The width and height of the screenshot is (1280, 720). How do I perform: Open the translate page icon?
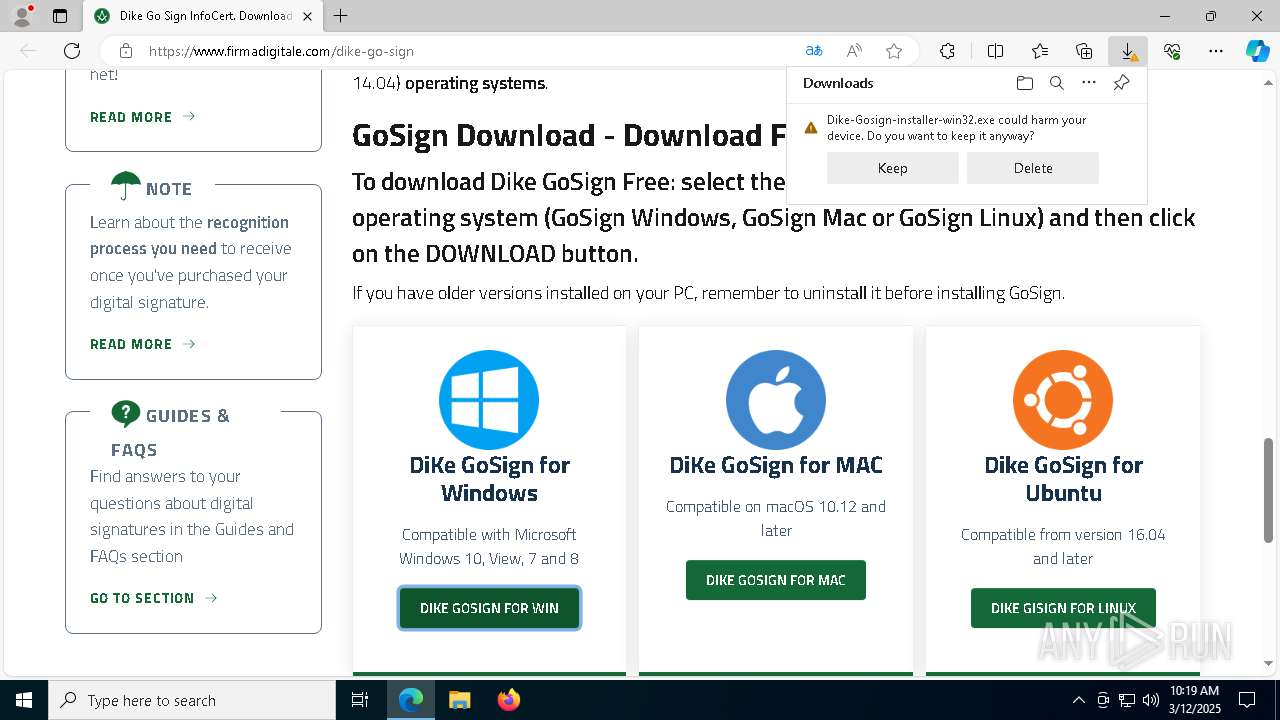click(x=814, y=51)
